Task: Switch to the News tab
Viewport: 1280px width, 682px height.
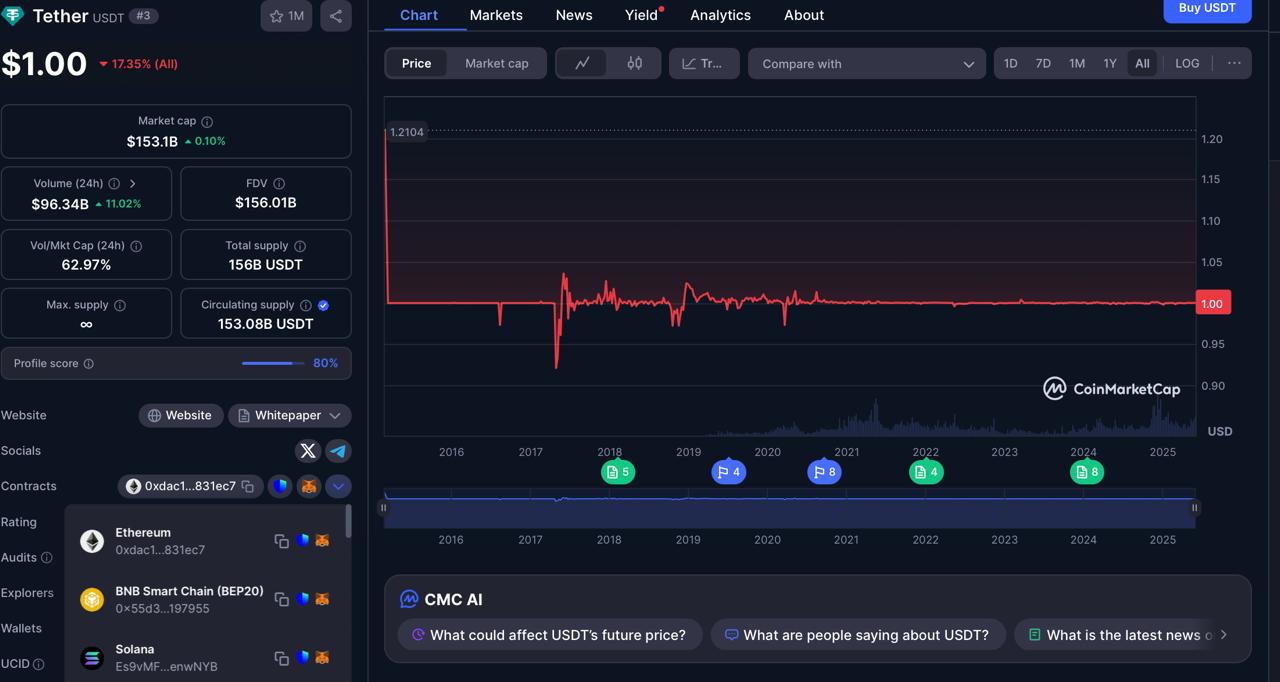Action: point(574,15)
